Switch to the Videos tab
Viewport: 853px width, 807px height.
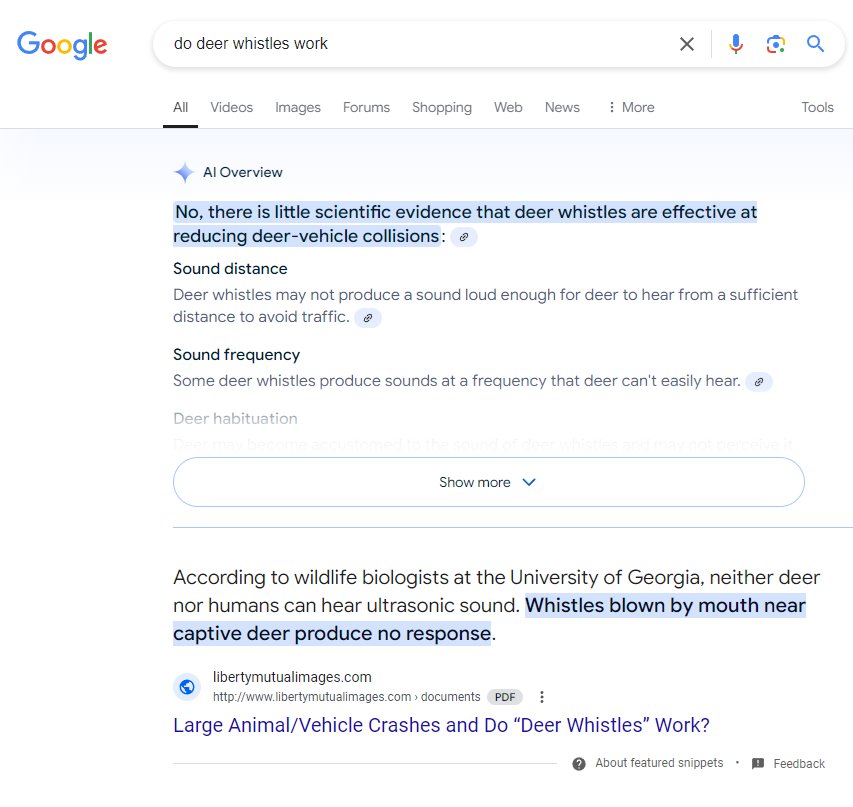point(232,107)
